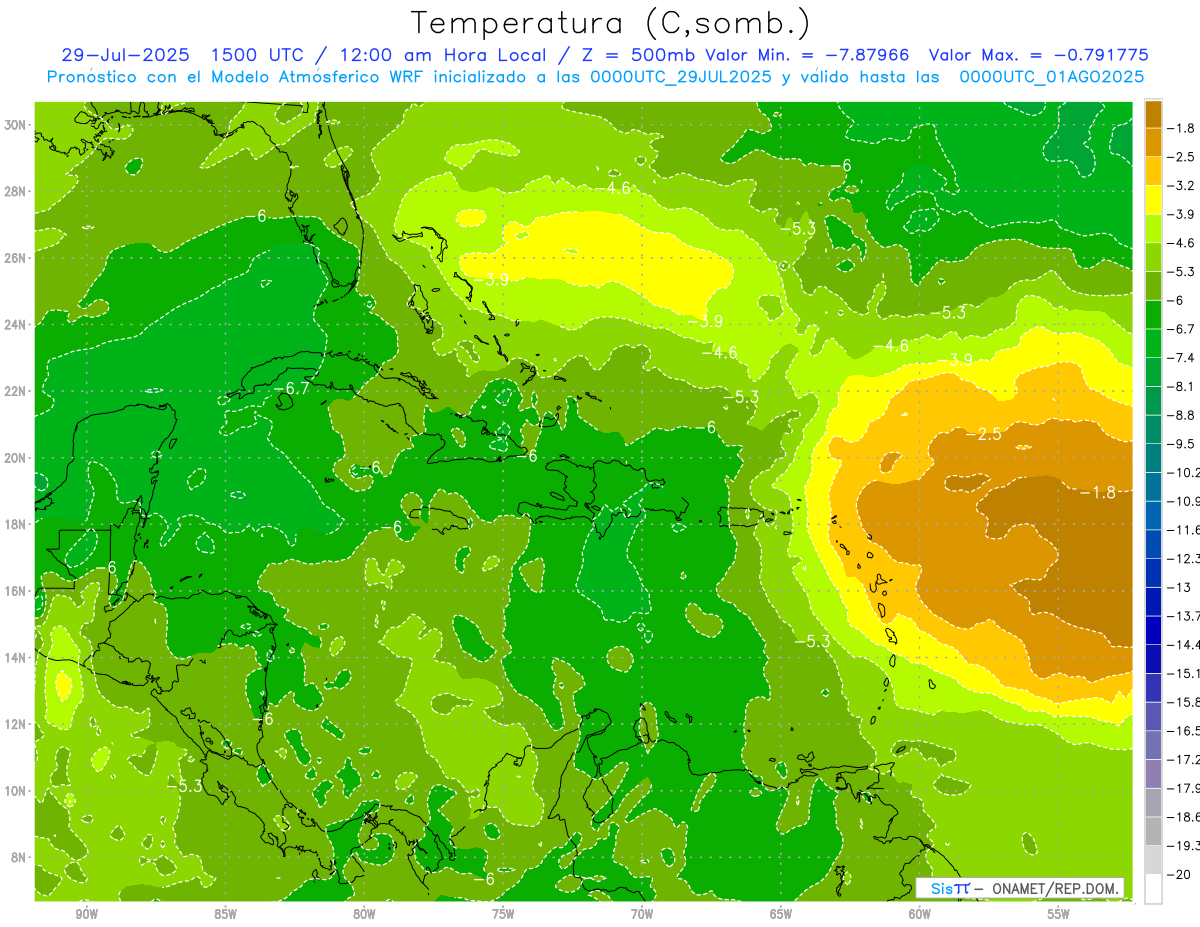Click the '55W' longitude axis label
Screen dimensions: 1200x927
pos(1059,914)
